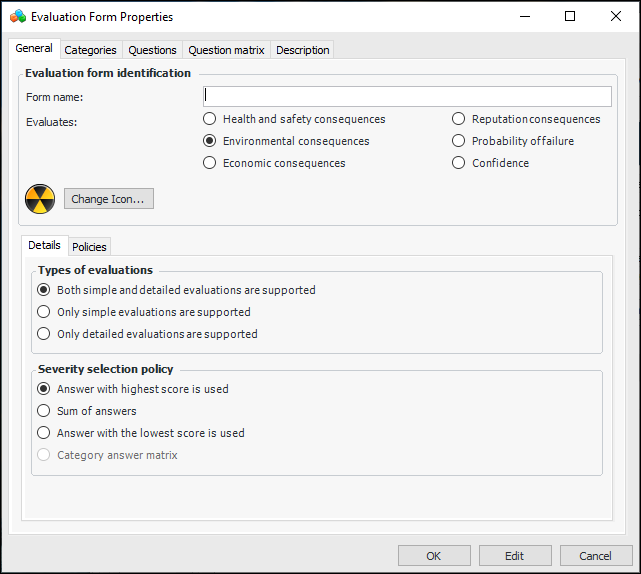Select Health and safety consequences option

click(x=210, y=119)
